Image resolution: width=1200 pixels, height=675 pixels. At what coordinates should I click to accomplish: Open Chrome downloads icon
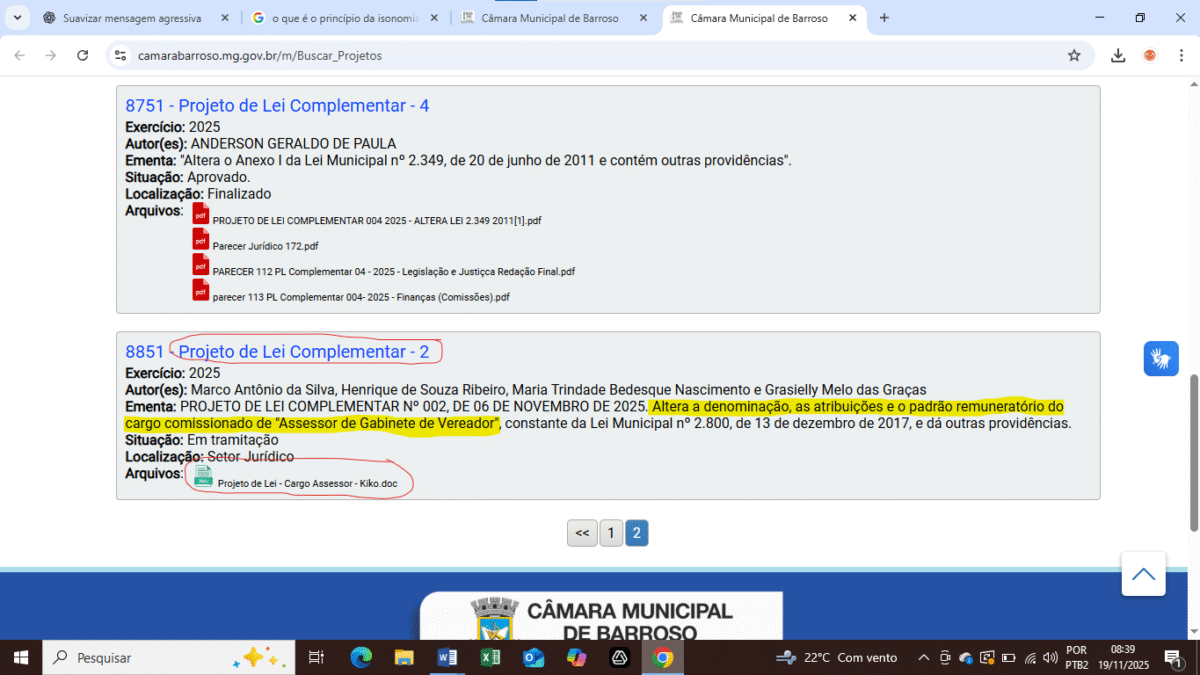[1118, 56]
